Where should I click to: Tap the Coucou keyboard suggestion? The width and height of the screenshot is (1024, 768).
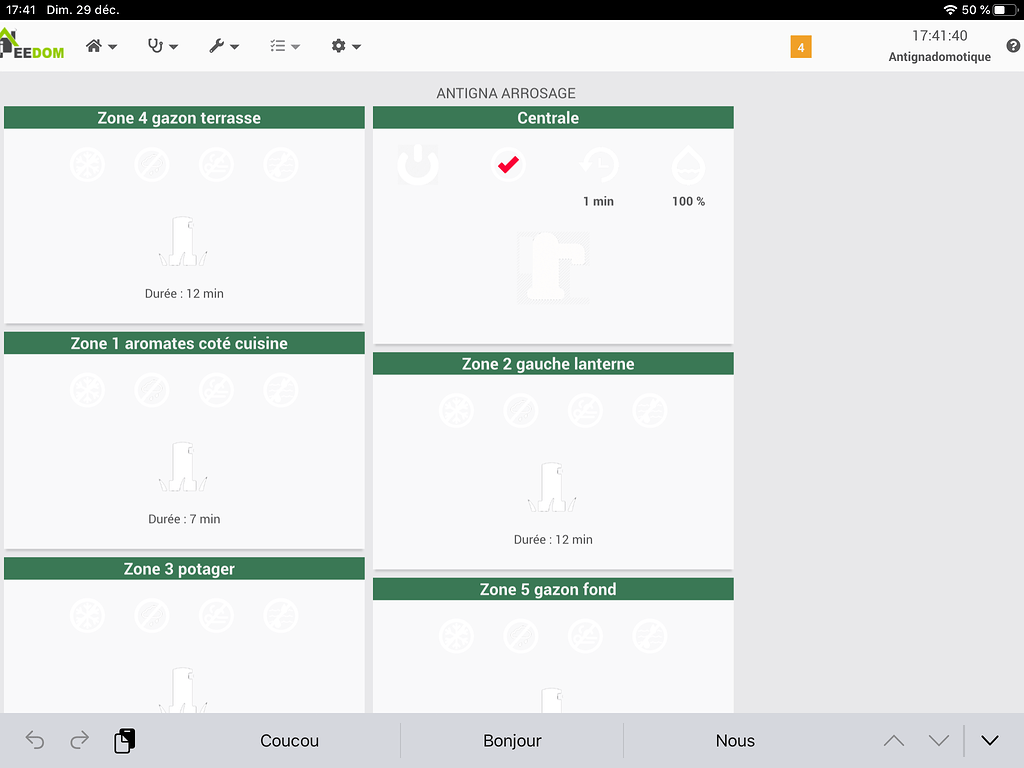[x=289, y=740]
